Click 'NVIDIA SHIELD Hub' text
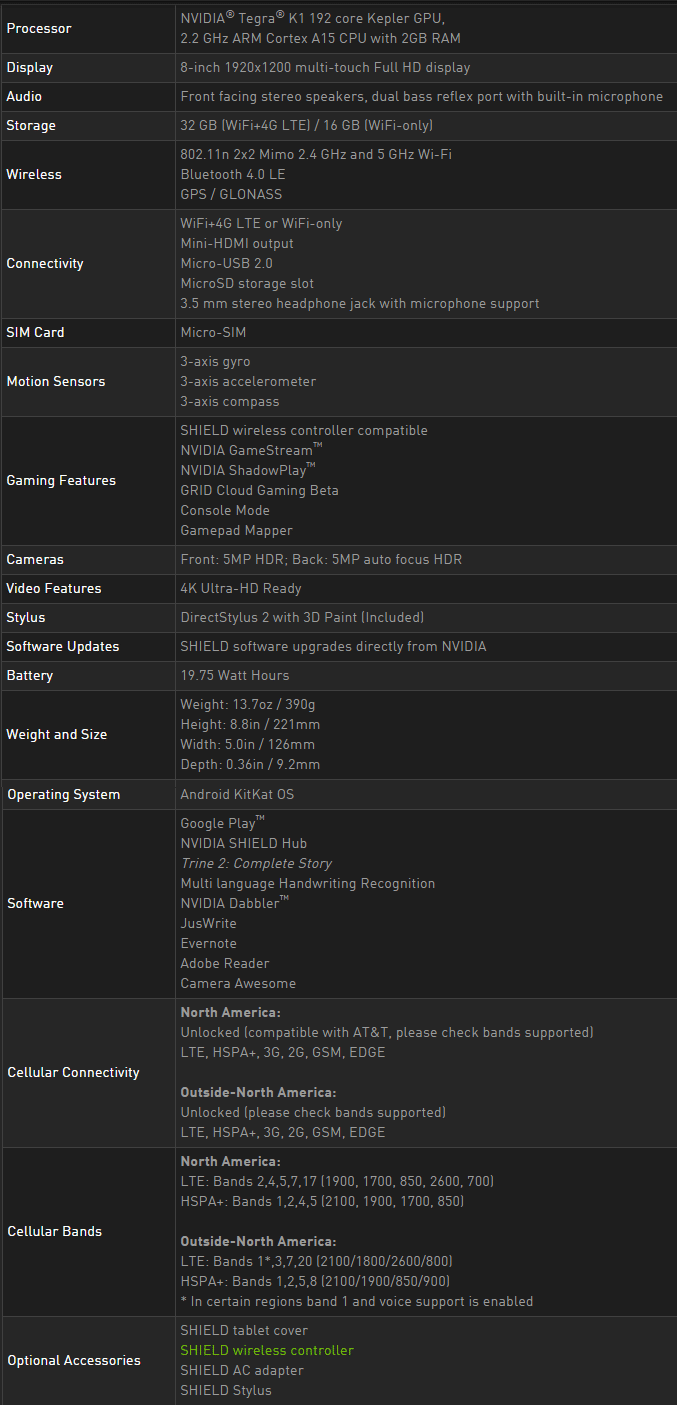Image resolution: width=677 pixels, height=1405 pixels. (243, 843)
